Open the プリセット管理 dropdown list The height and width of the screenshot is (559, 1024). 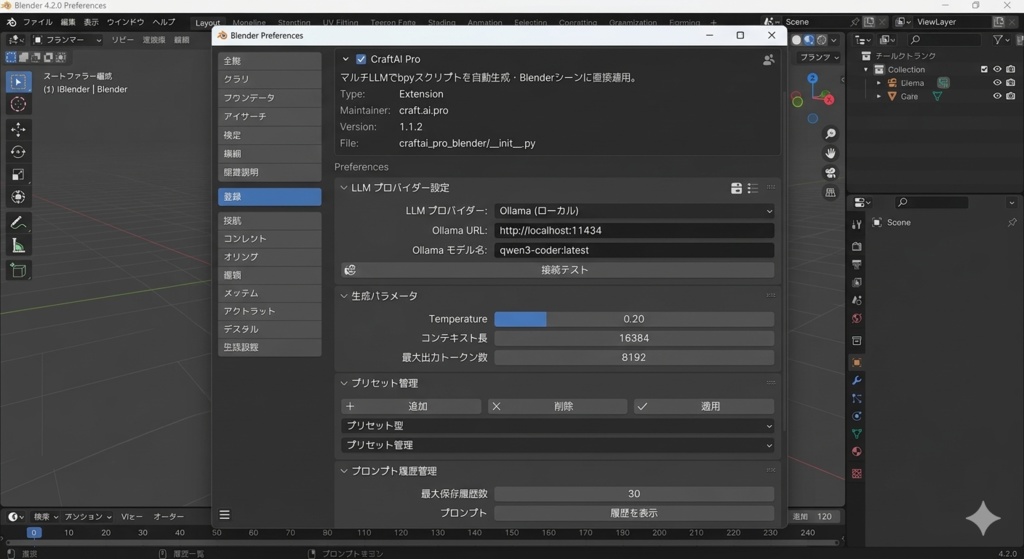[558, 445]
